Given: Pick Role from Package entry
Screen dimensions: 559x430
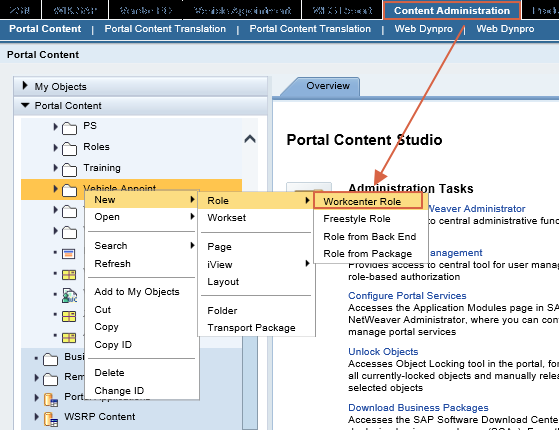Looking at the screenshot, I should pyautogui.click(x=367, y=254).
